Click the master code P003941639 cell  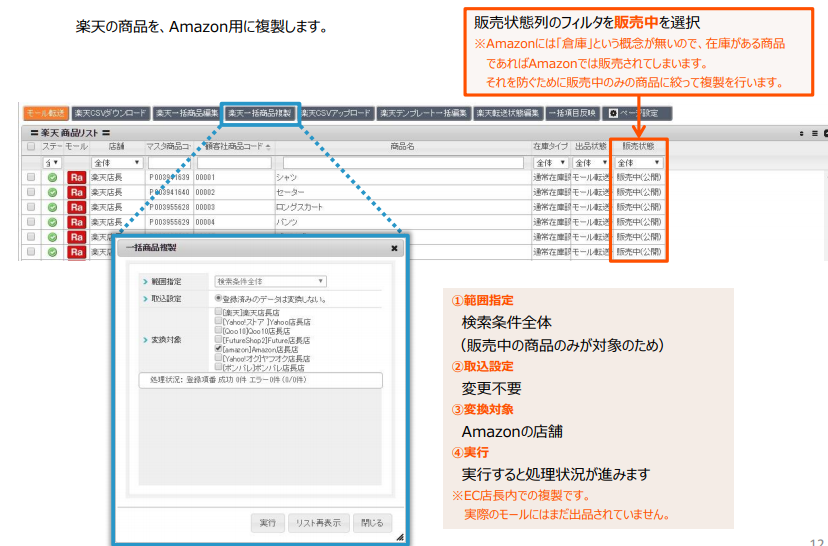click(169, 177)
